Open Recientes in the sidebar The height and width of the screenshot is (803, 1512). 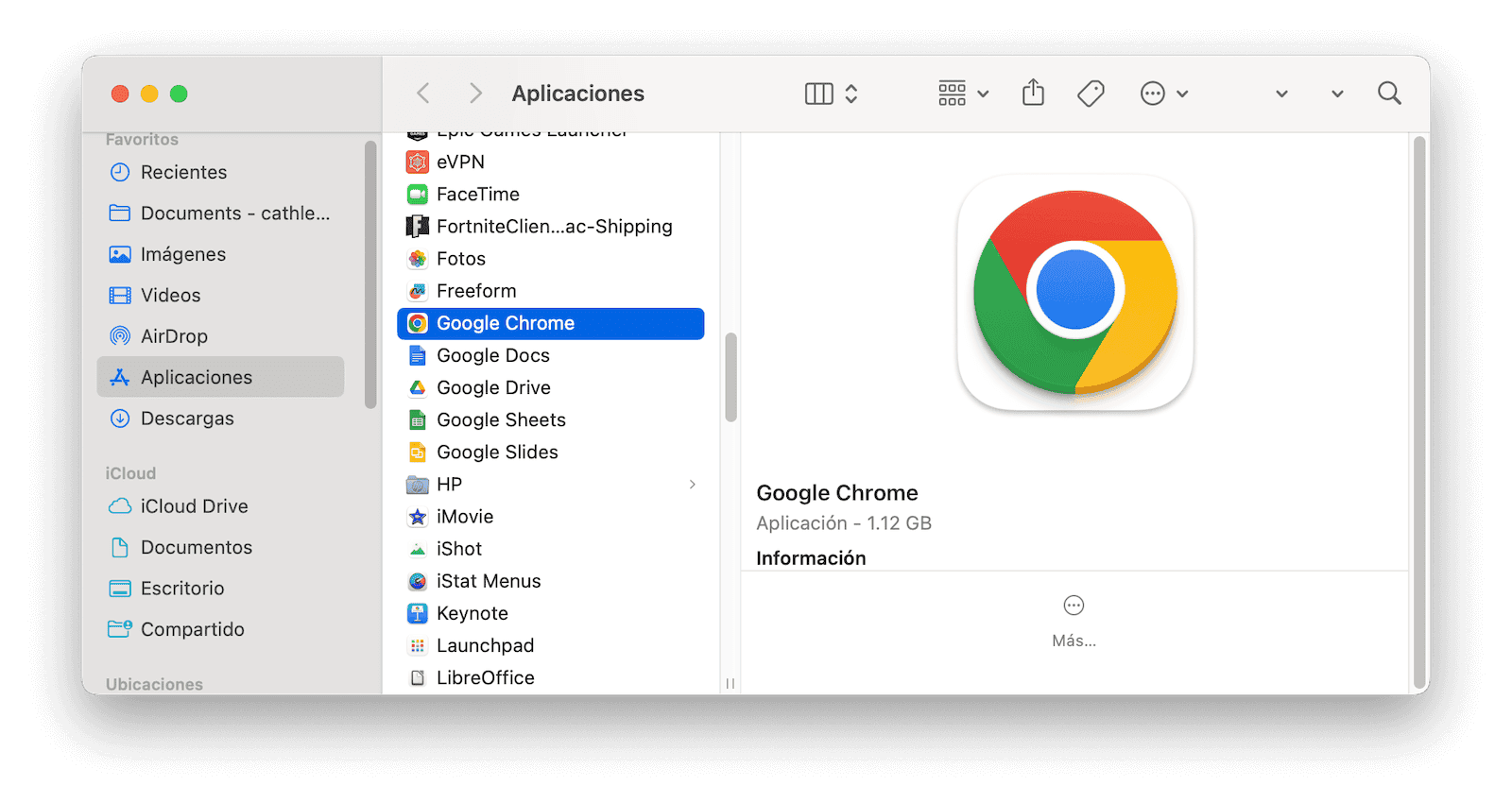click(x=220, y=172)
